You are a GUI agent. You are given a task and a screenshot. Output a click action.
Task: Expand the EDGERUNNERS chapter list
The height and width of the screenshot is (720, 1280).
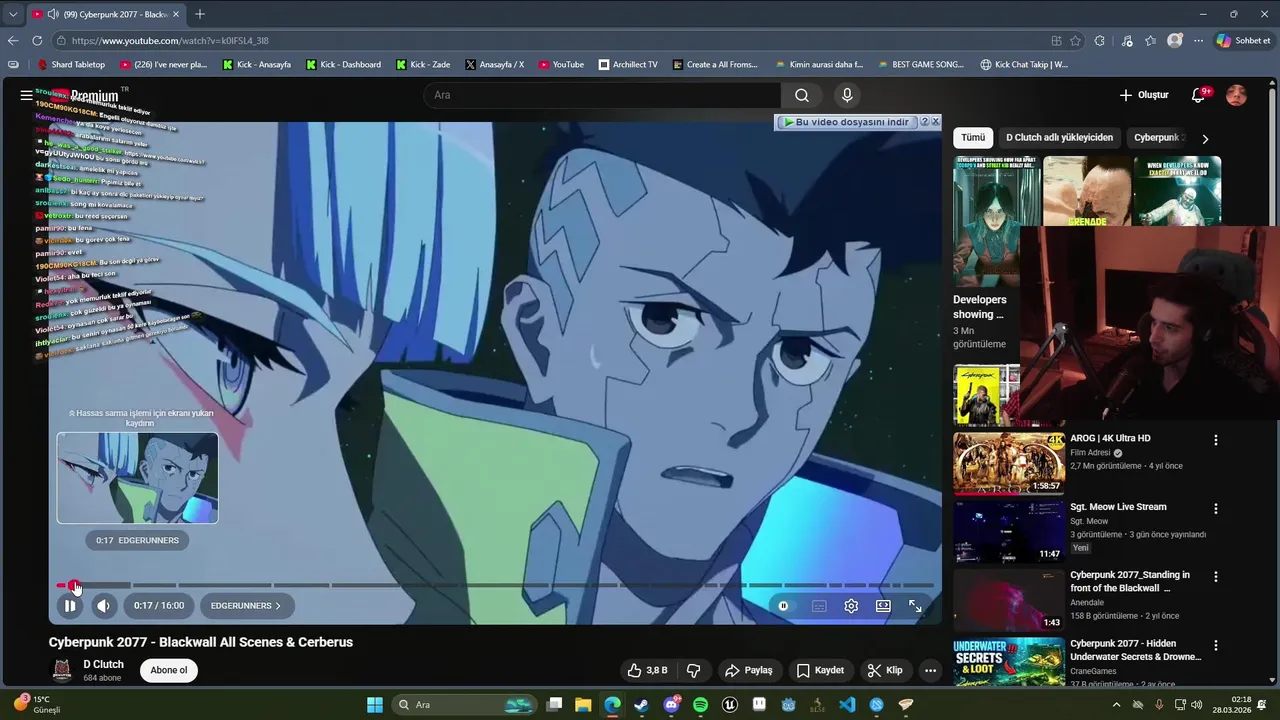(x=245, y=606)
